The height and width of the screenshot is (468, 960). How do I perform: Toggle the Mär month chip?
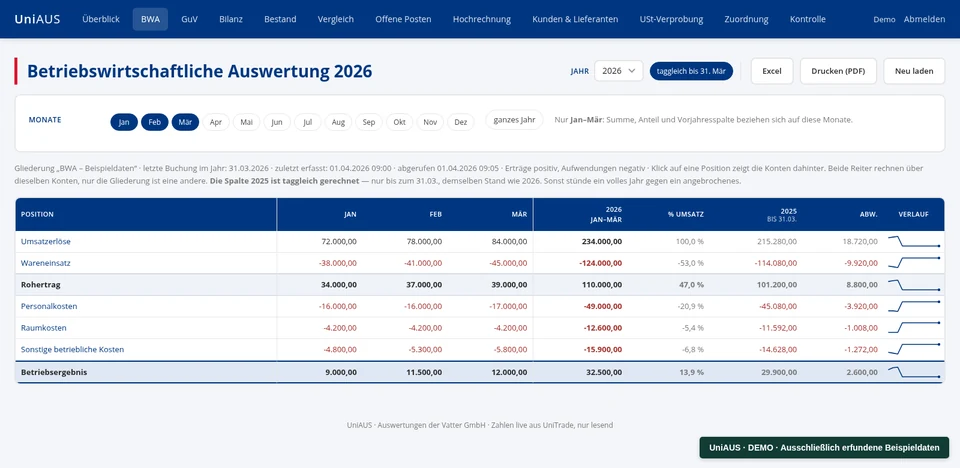point(186,122)
